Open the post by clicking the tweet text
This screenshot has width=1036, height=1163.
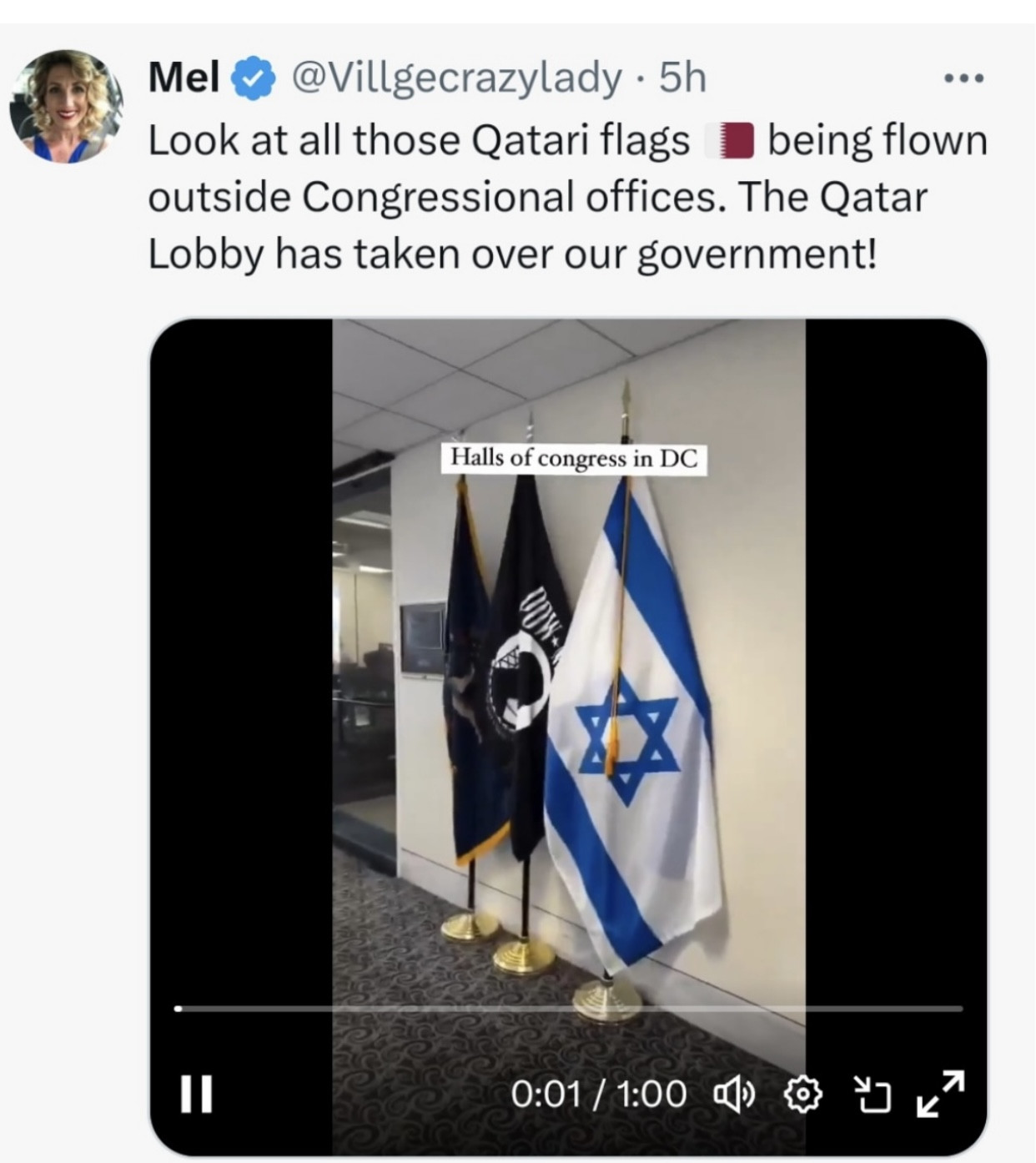567,197
